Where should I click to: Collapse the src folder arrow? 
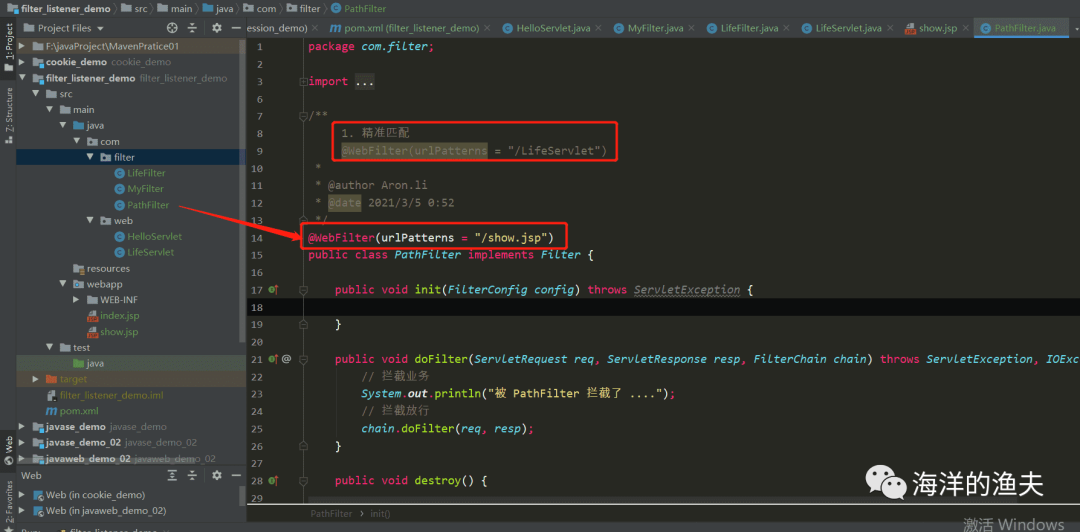36,94
